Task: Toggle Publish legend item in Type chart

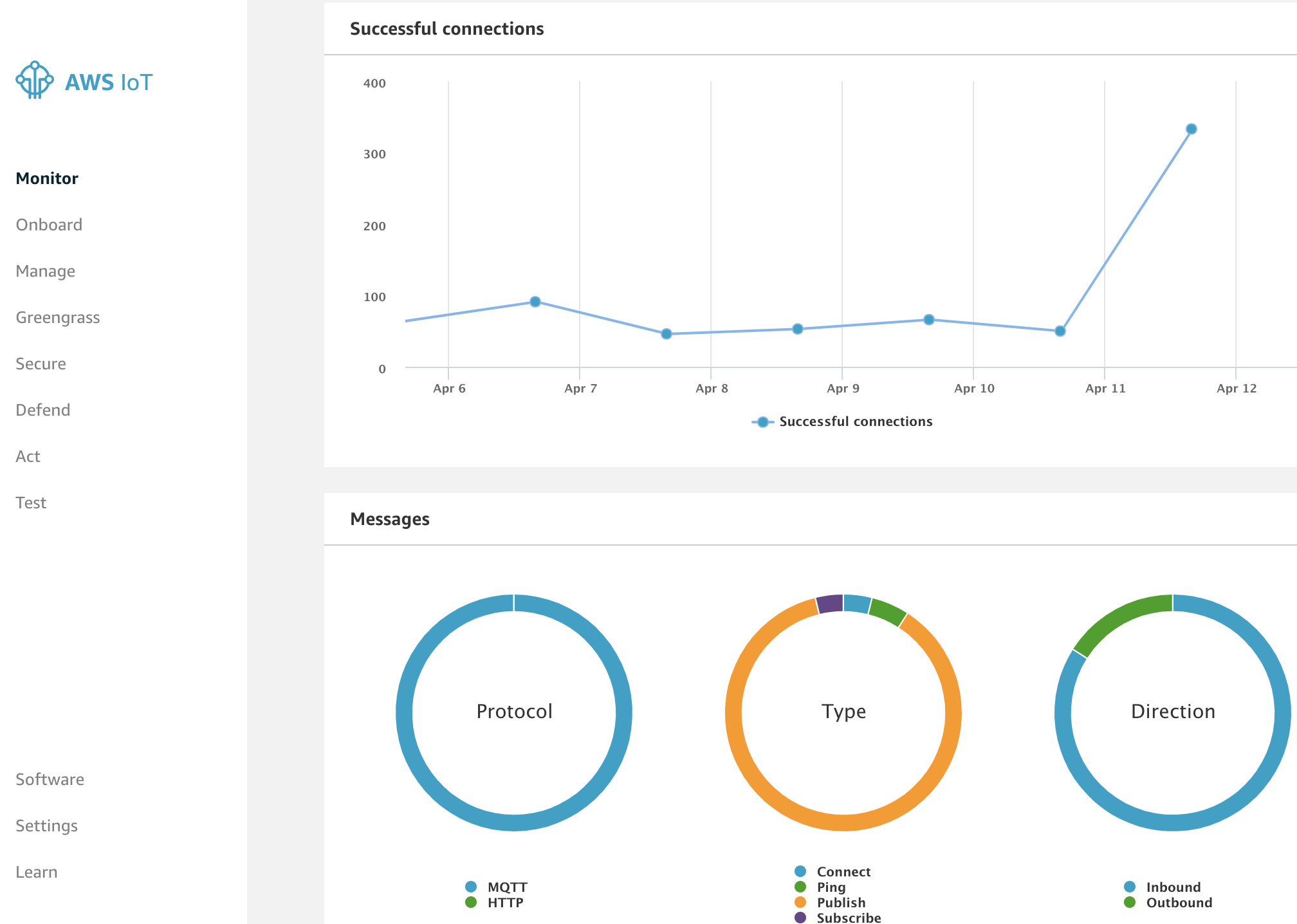Action: (x=830, y=902)
